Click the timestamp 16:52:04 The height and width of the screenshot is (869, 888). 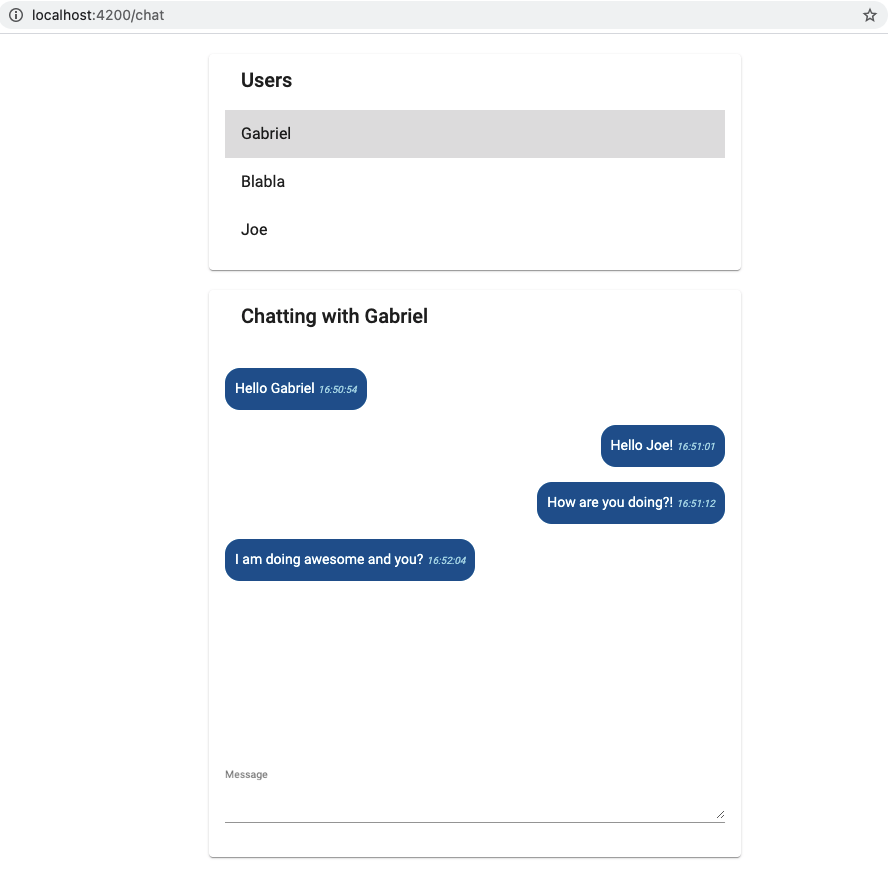tap(446, 561)
